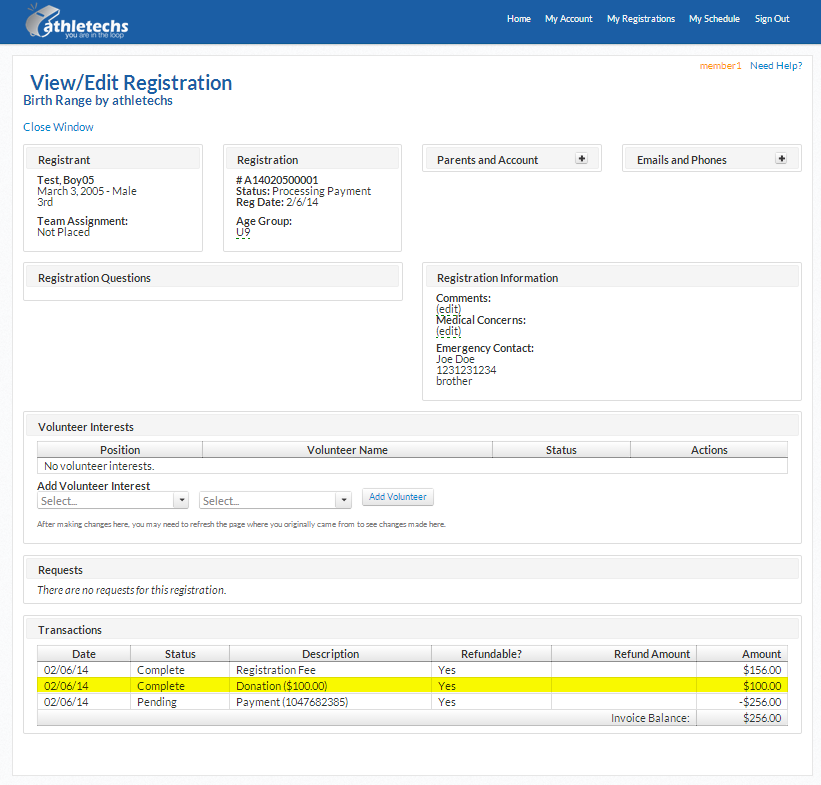The width and height of the screenshot is (821, 785).
Task: Click the 'Status: Processing Payment' text
Action: (303, 191)
